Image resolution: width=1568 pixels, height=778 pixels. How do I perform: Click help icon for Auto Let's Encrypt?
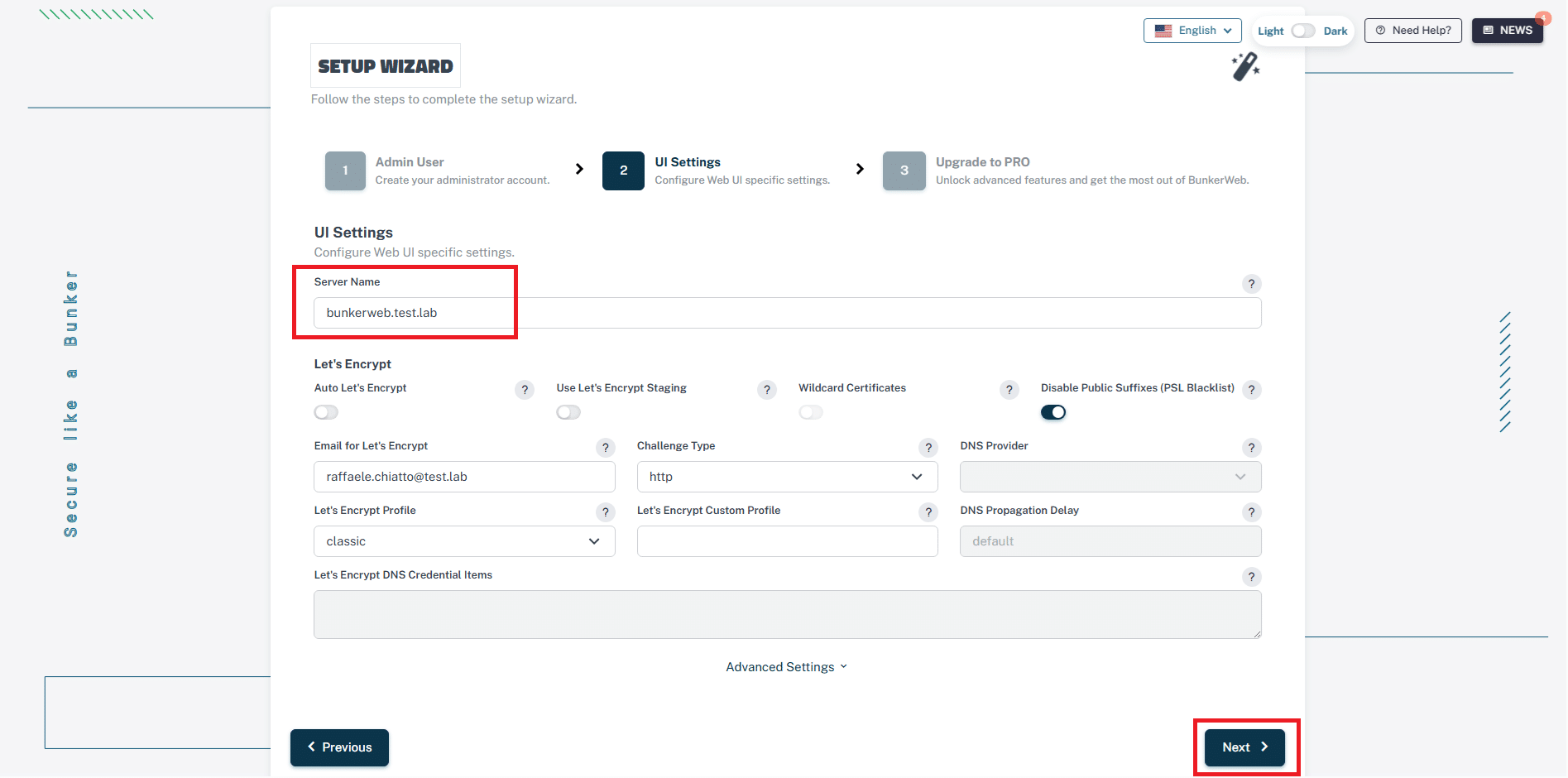(x=524, y=390)
